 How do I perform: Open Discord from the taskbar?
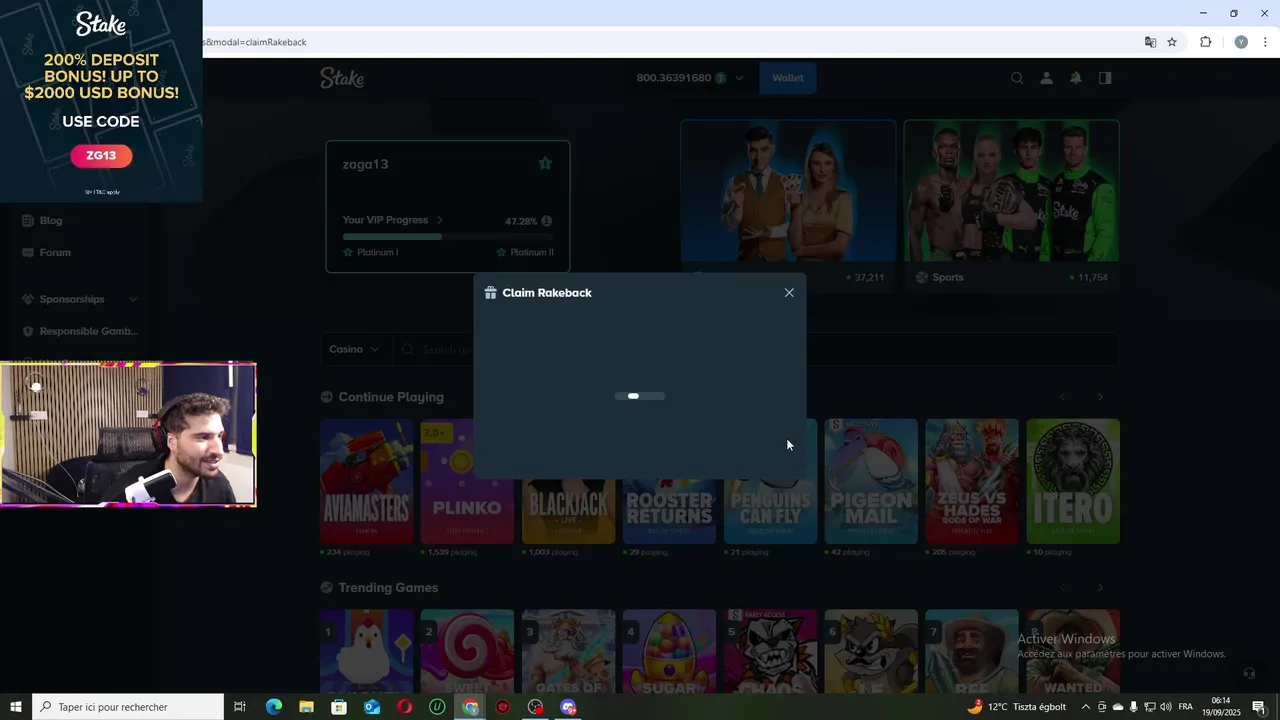569,707
